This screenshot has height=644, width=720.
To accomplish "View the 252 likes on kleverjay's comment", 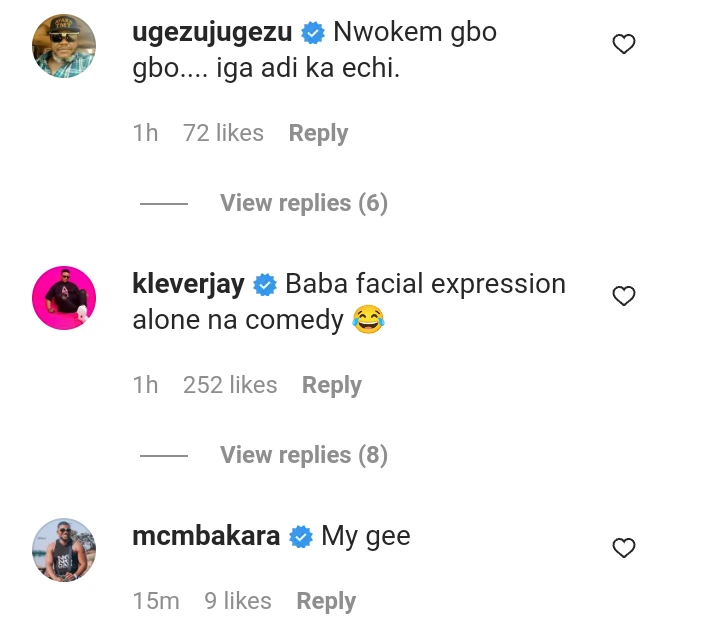I will click(x=230, y=385).
